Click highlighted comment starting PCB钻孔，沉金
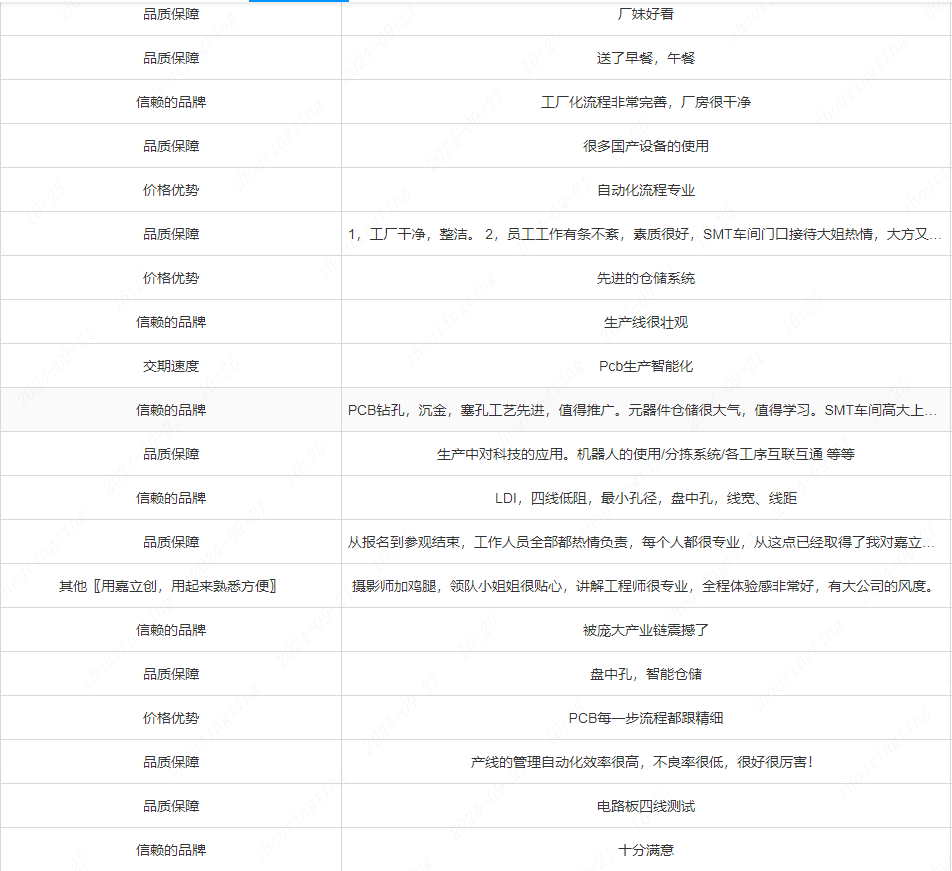This screenshot has height=871, width=952. point(645,410)
